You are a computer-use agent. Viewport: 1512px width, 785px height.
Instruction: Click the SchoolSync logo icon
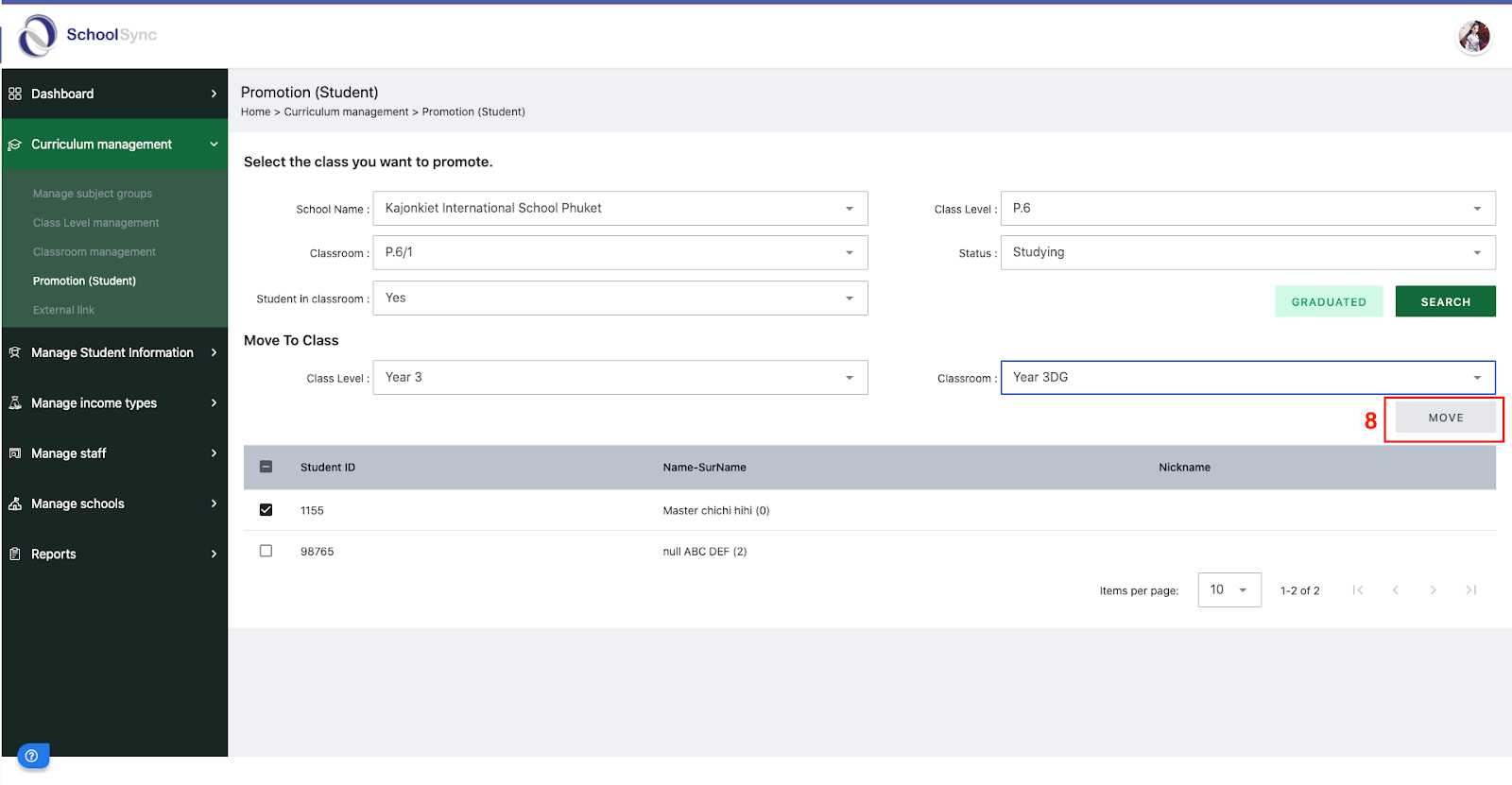click(38, 36)
